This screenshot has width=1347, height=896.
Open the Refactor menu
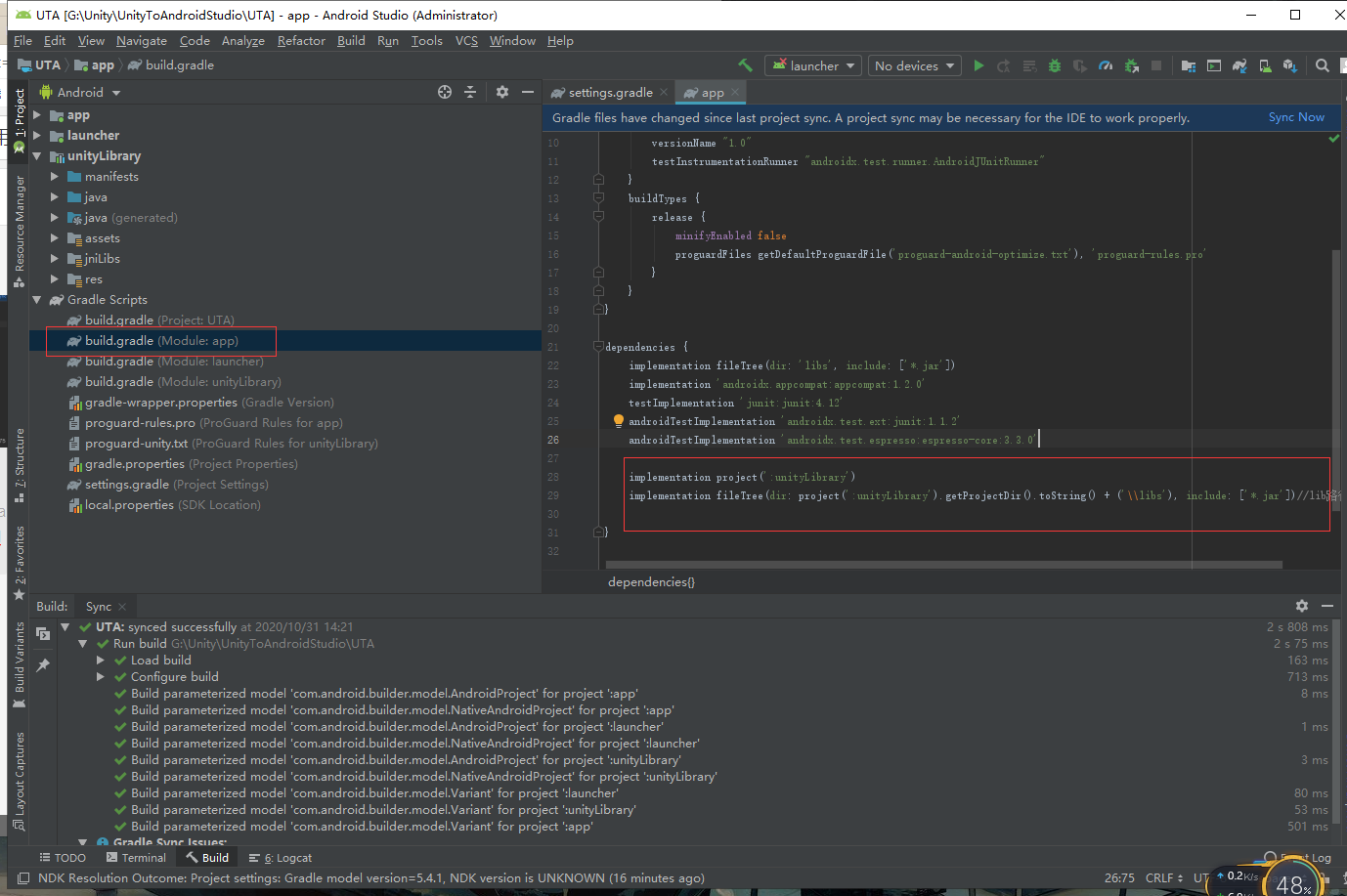click(301, 41)
